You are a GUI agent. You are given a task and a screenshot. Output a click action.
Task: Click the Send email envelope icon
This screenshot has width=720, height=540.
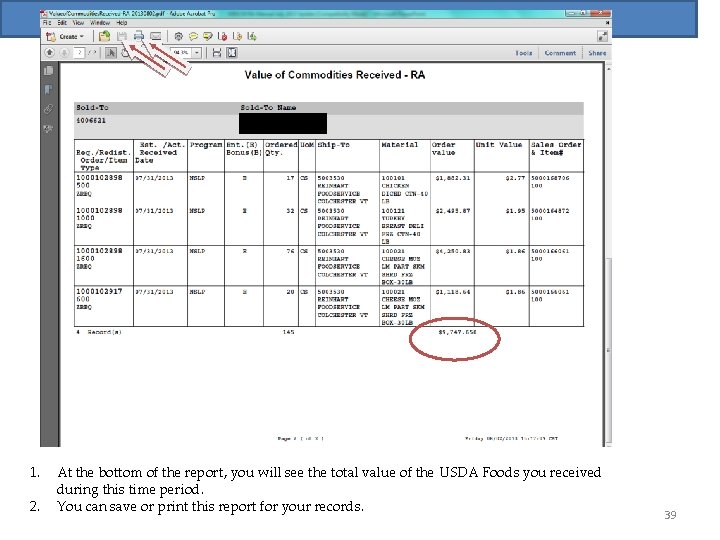pyautogui.click(x=156, y=36)
